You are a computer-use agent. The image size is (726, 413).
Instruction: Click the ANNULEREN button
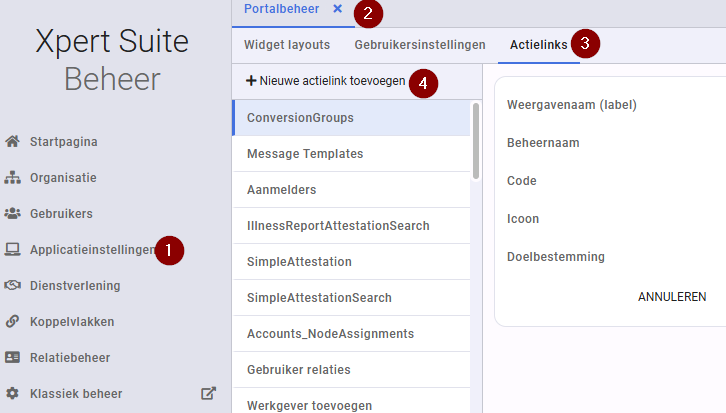672,297
